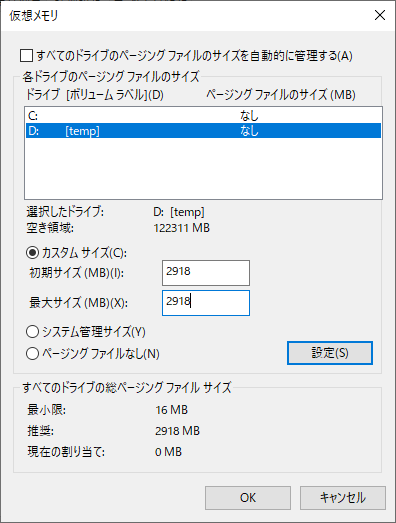Select the D: [temp] drive row

pyautogui.click(x=203, y=131)
